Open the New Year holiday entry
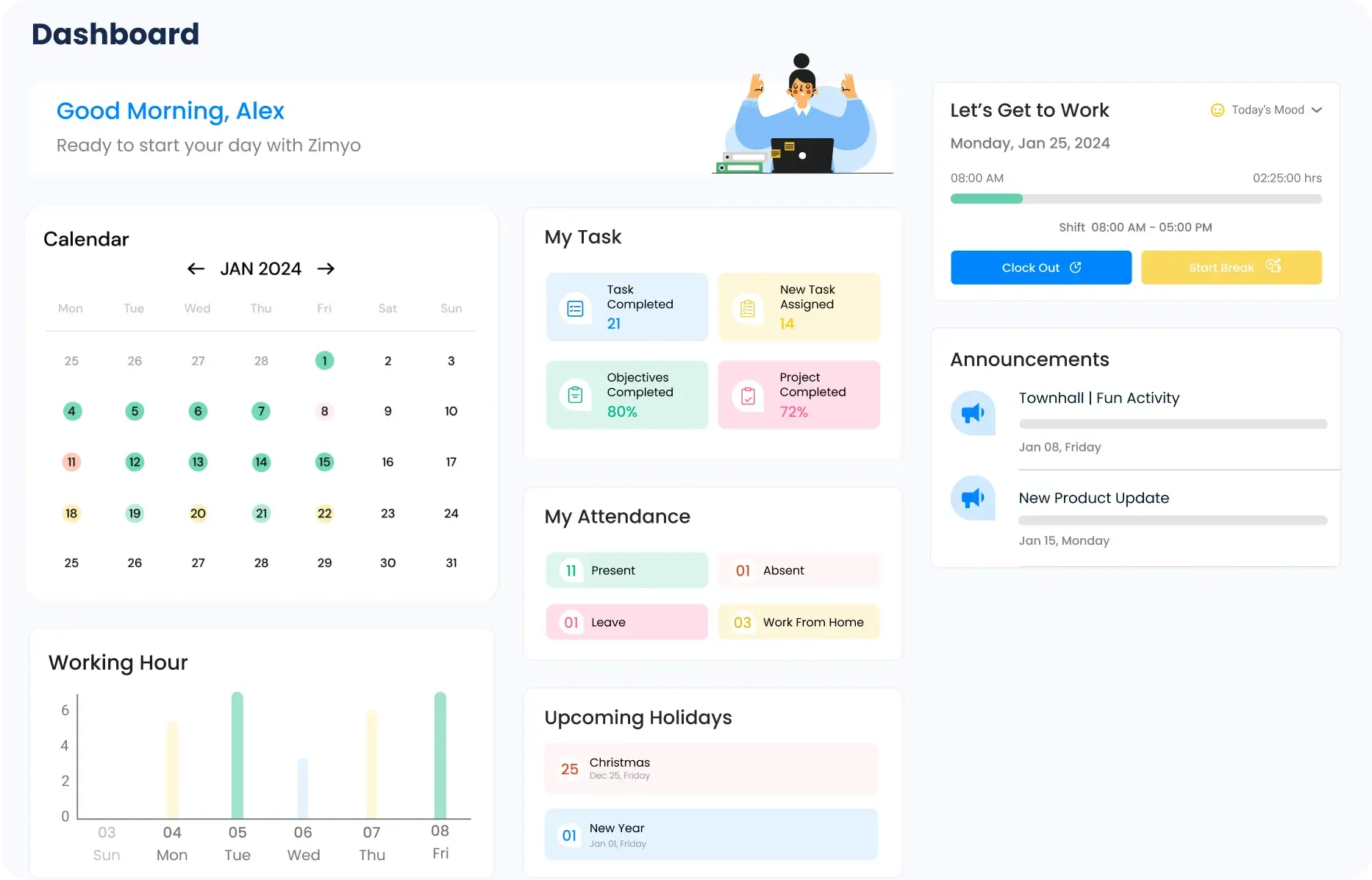 (x=711, y=834)
